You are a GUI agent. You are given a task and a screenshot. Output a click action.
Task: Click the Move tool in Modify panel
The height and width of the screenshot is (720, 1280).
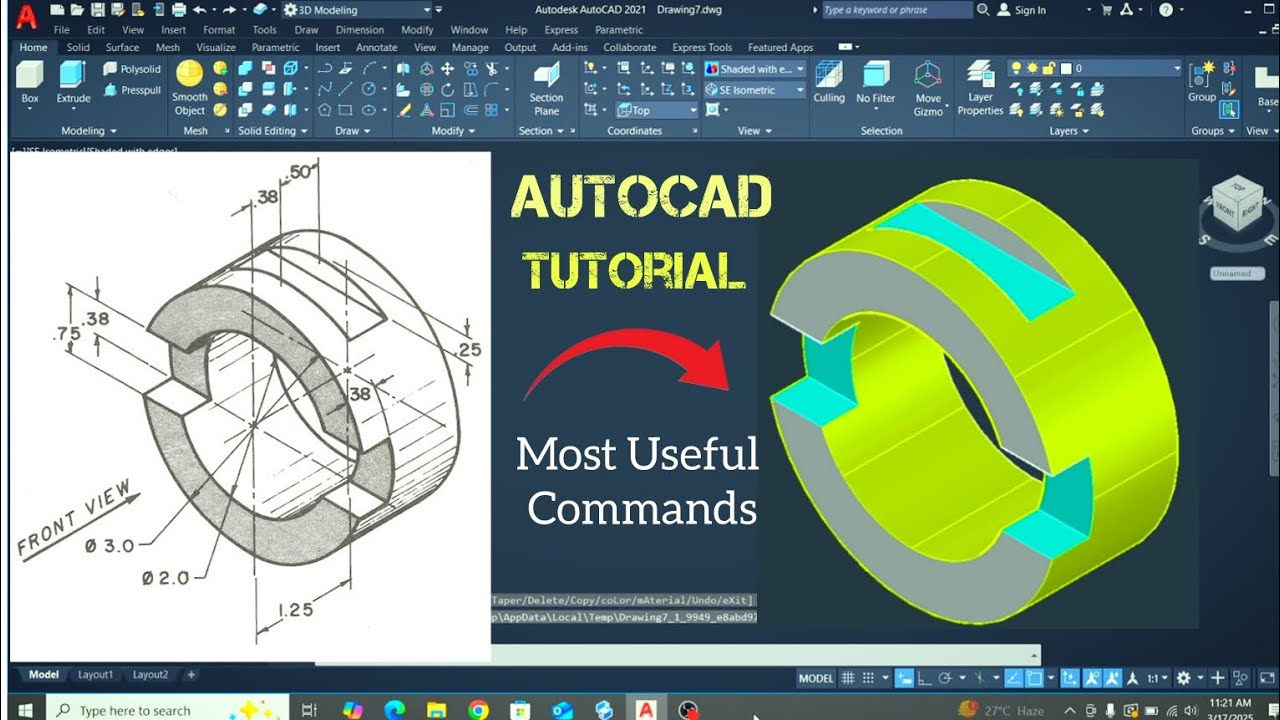click(x=447, y=69)
